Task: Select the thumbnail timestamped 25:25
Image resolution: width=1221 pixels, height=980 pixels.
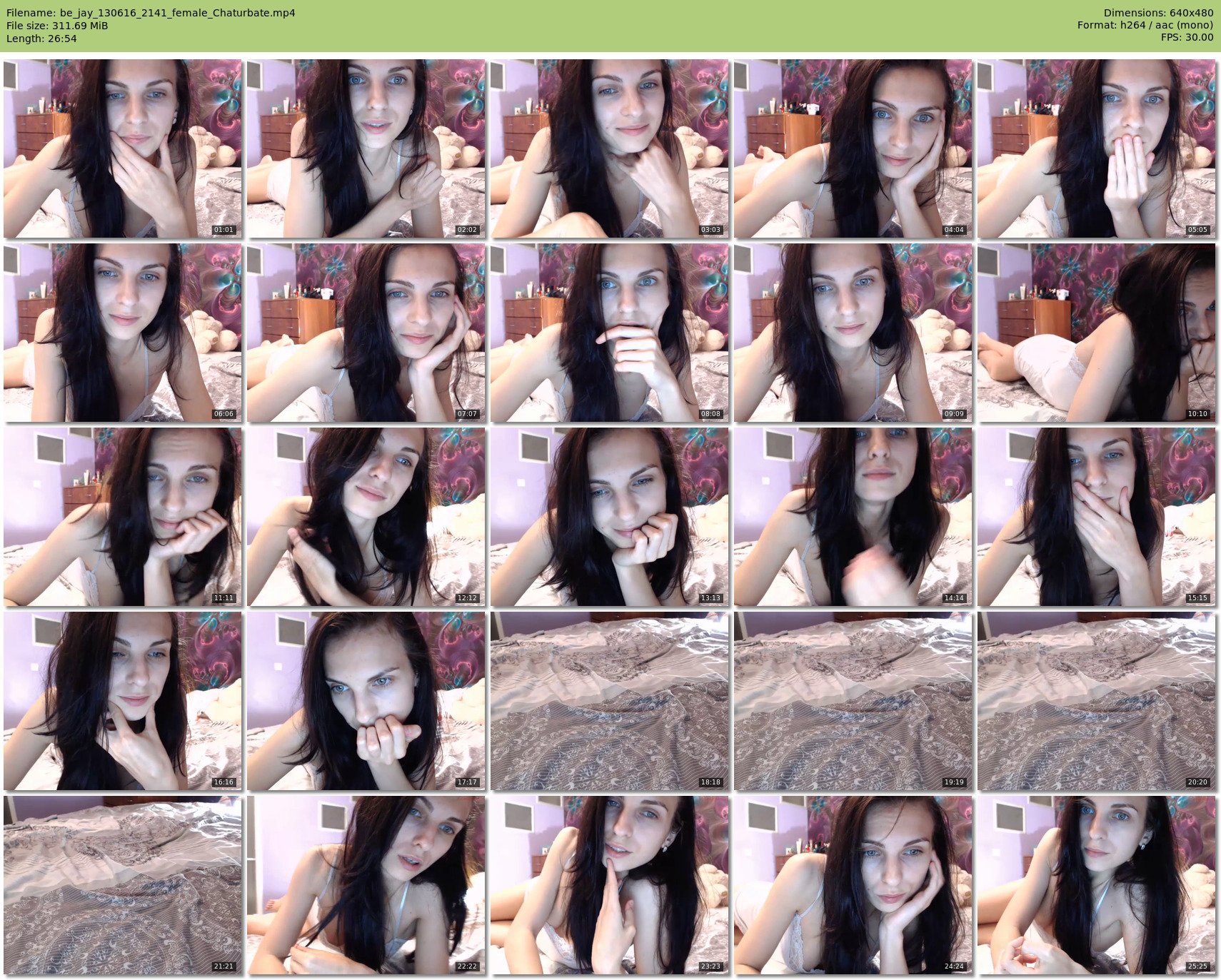Action: pyautogui.click(x=1096, y=885)
